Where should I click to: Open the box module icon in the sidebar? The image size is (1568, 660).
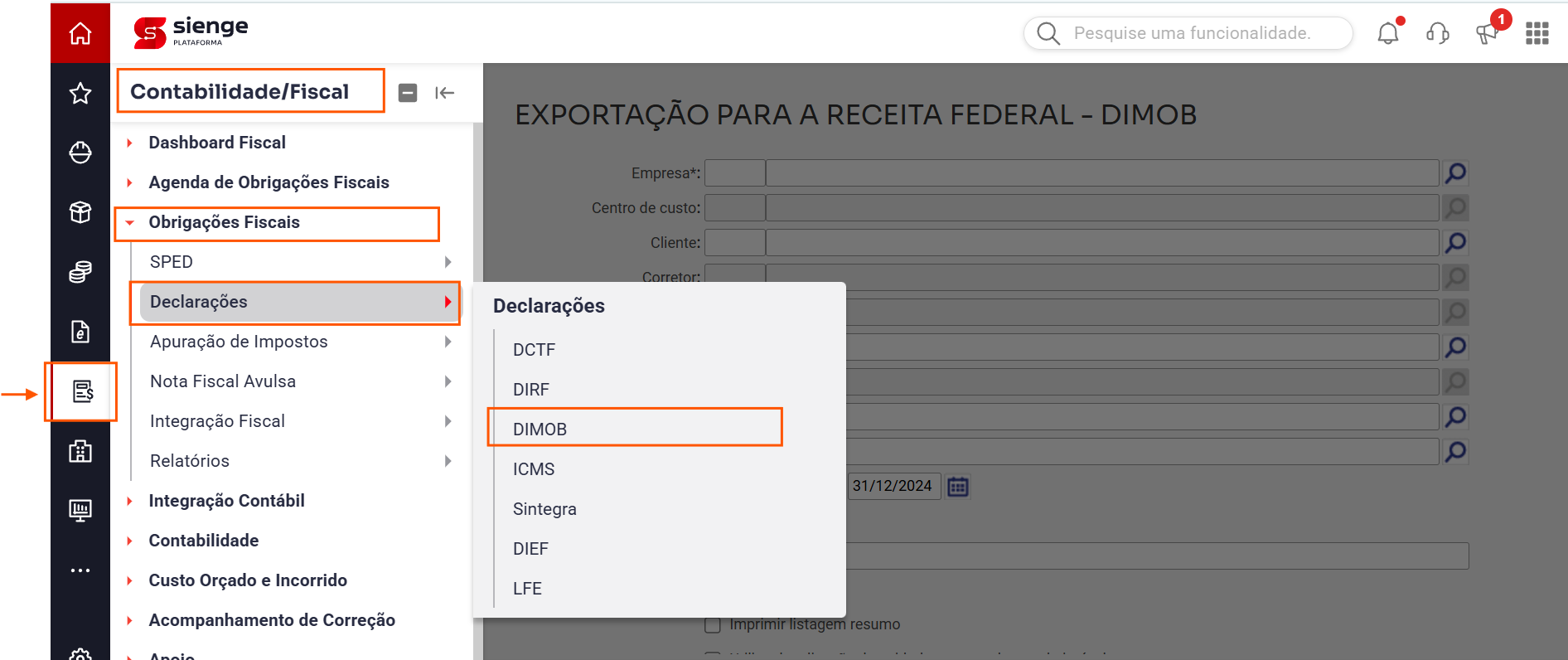click(80, 212)
